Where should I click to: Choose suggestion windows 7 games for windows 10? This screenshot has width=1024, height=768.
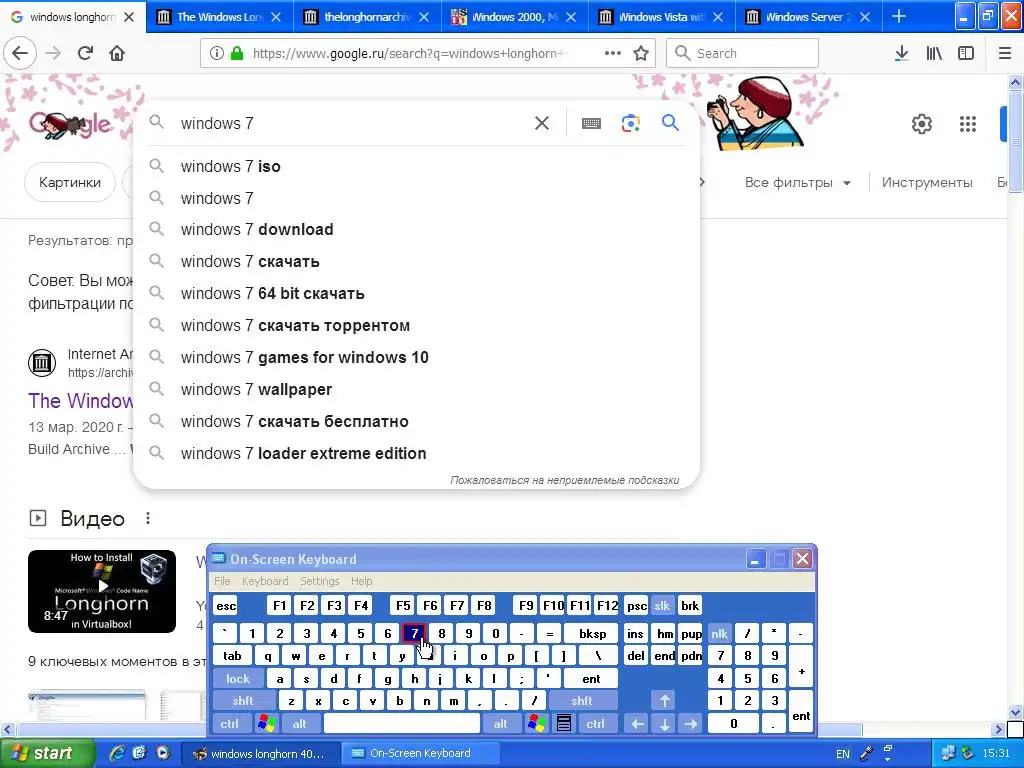(x=416, y=357)
